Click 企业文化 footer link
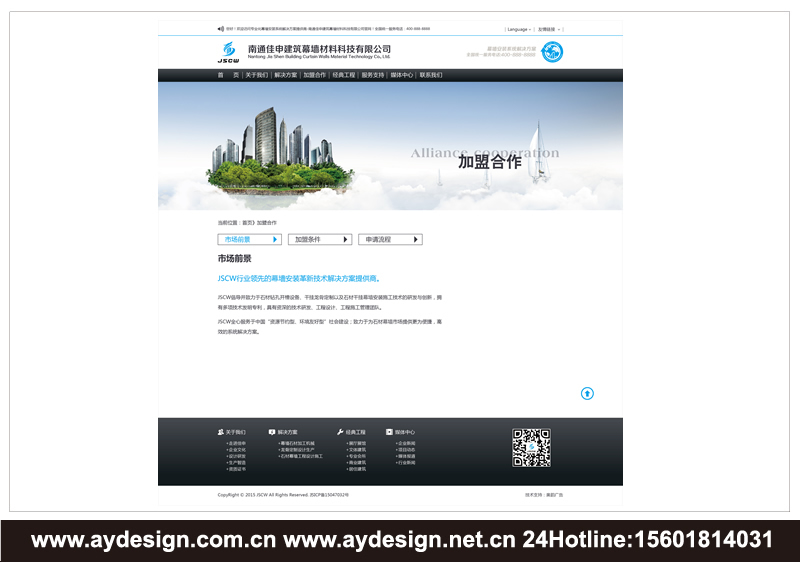 237,450
